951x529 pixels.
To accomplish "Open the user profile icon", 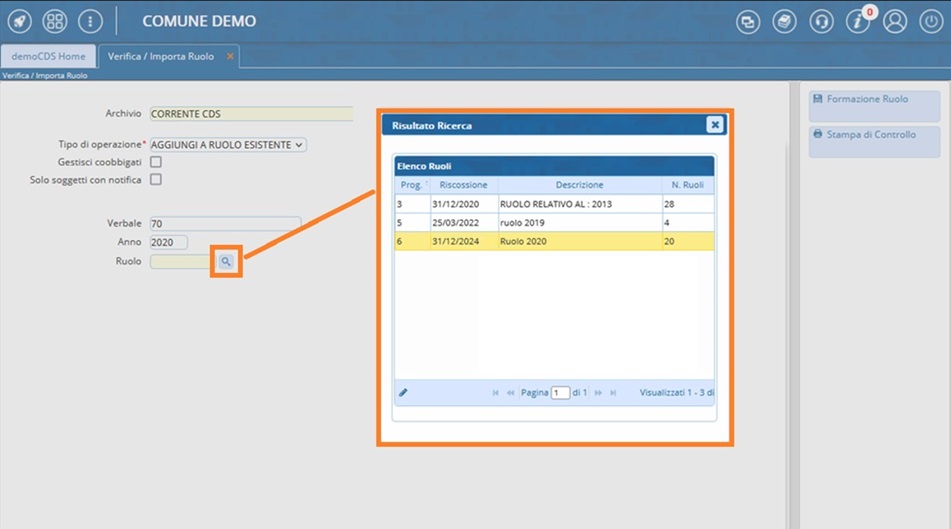I will point(894,21).
